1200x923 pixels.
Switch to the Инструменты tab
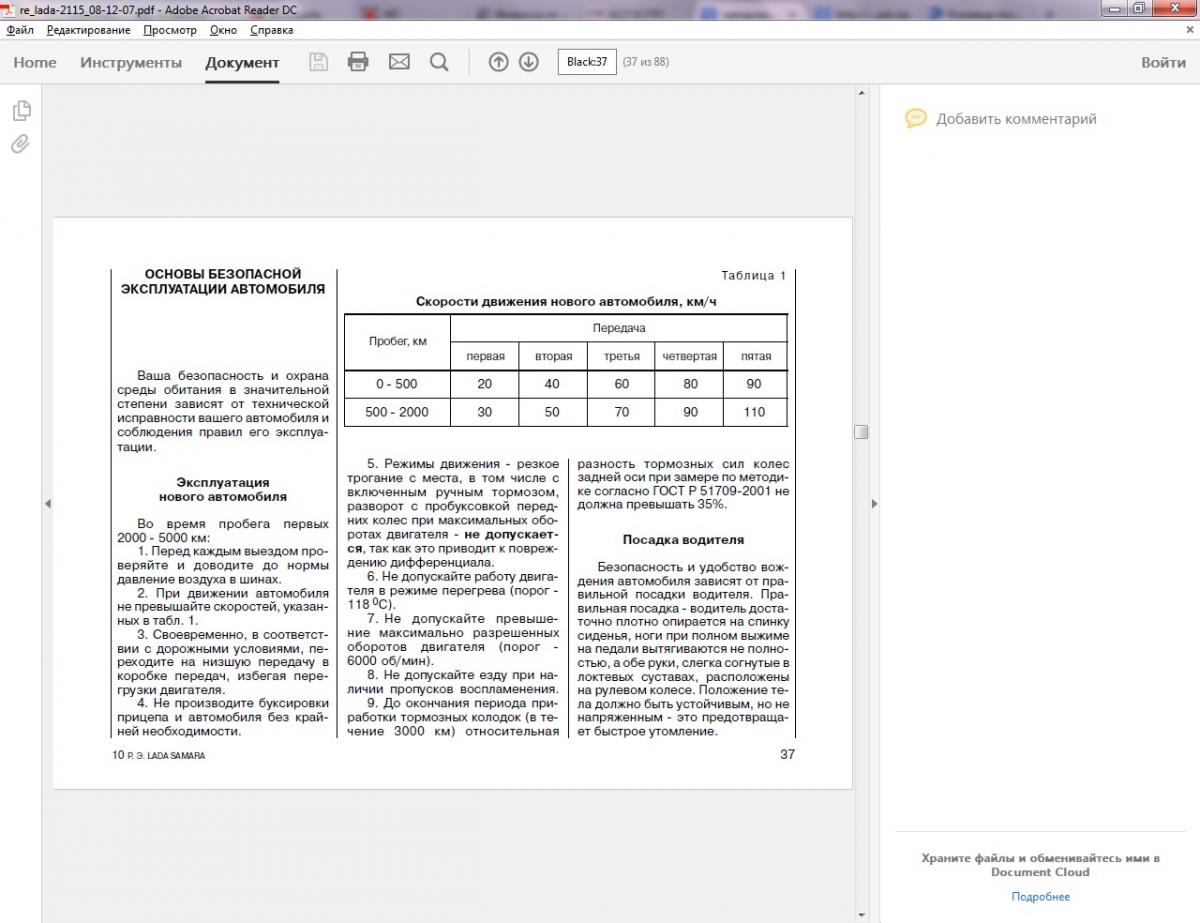click(131, 62)
